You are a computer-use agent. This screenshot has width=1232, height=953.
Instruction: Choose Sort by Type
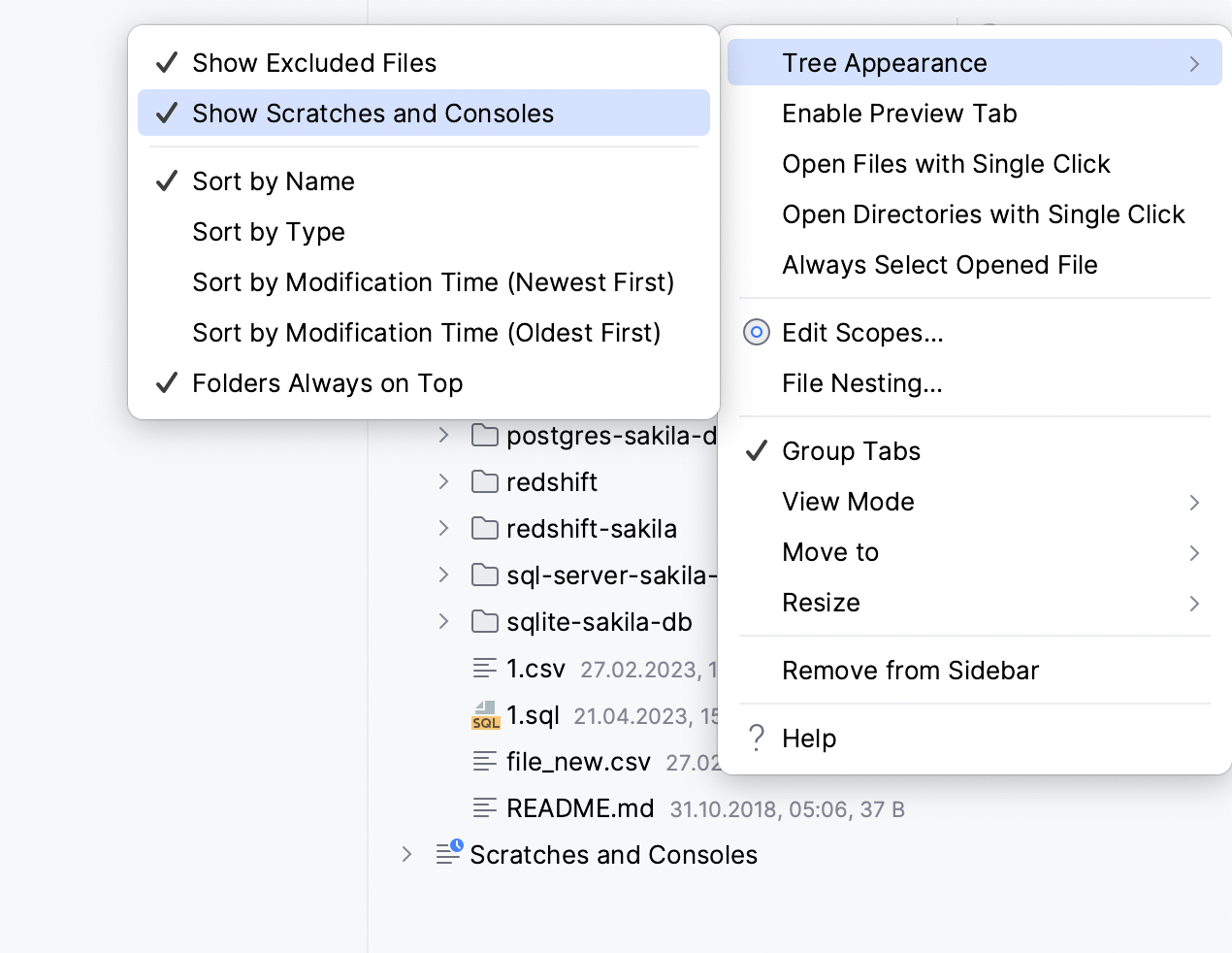tap(269, 232)
